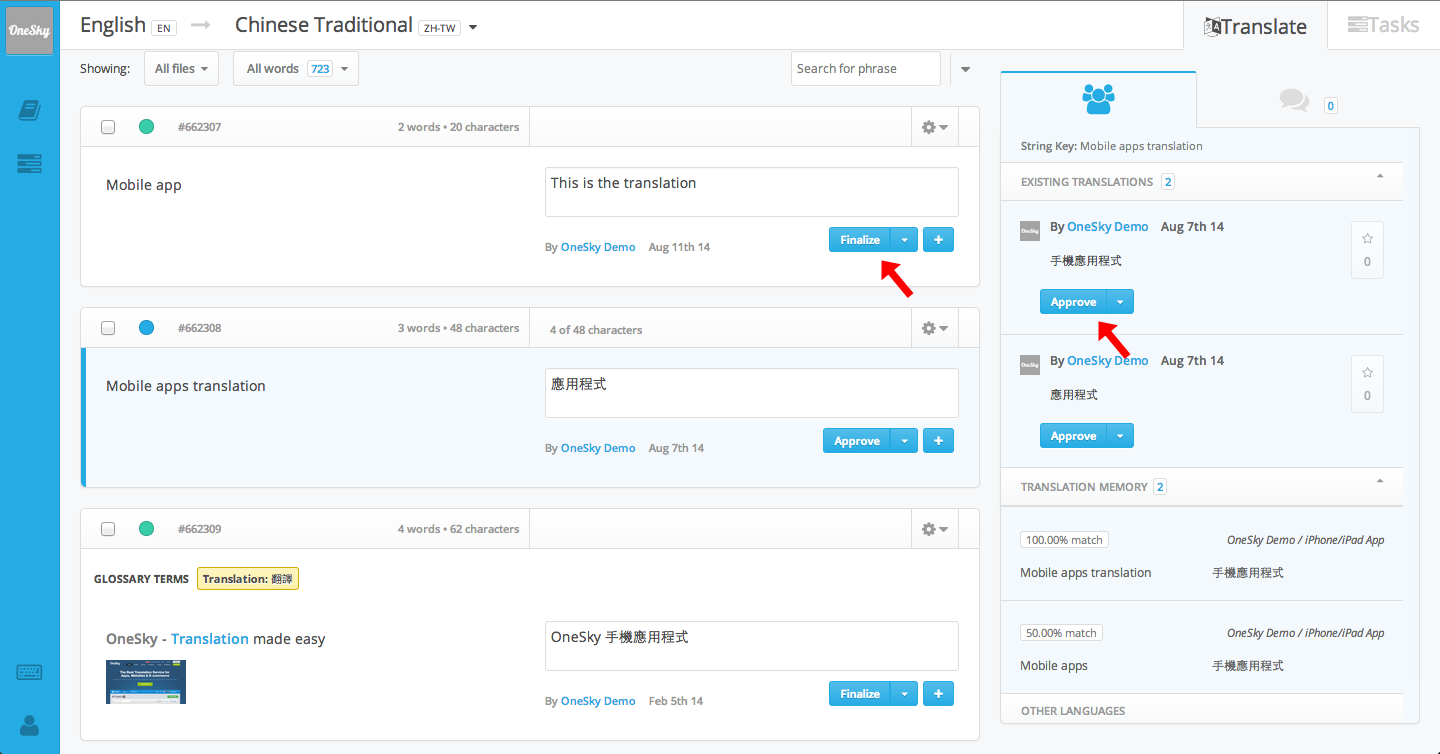Select checkbox for string #662308
This screenshot has height=754, width=1440.
tap(108, 328)
